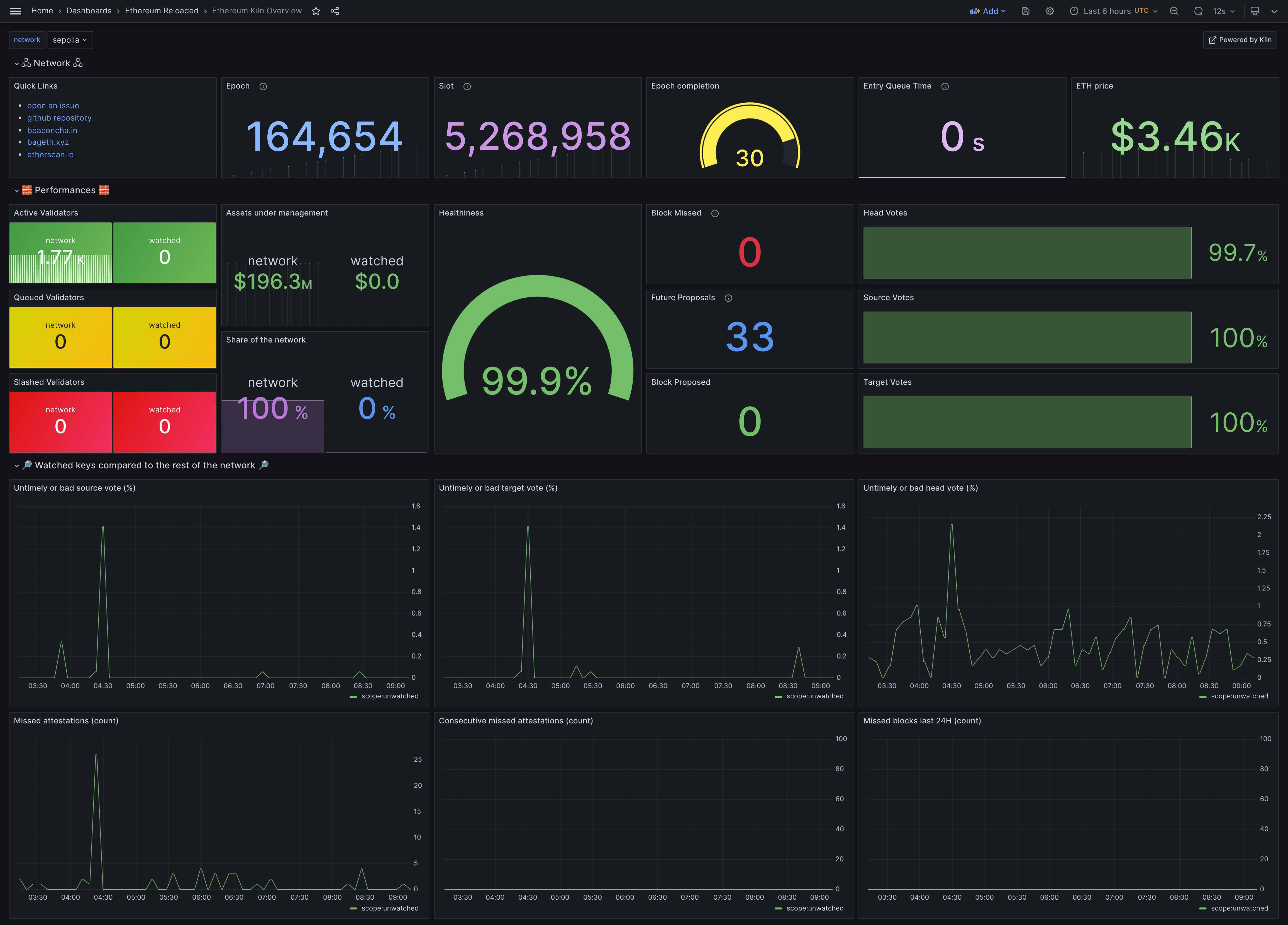Click the github repository quick link
The image size is (1288, 925).
click(x=60, y=118)
